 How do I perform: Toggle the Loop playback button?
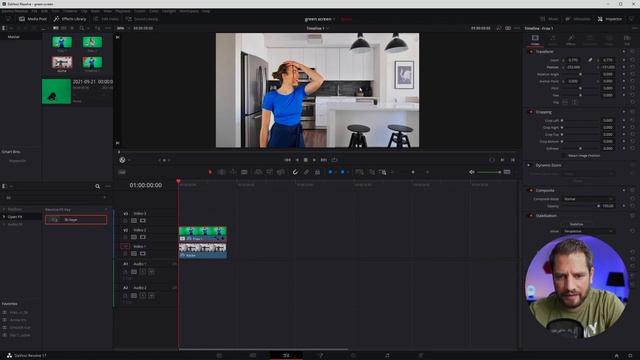pyautogui.click(x=334, y=160)
